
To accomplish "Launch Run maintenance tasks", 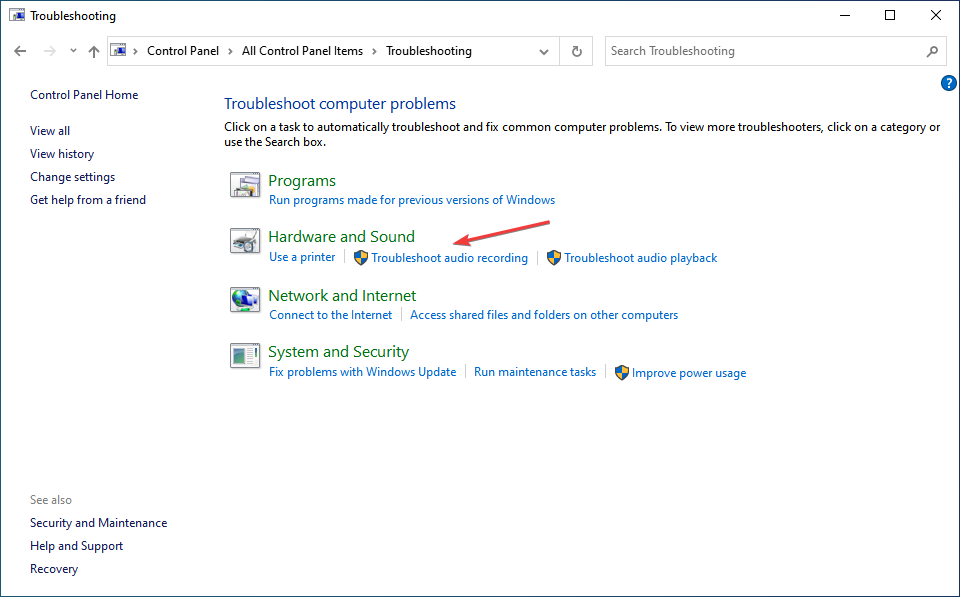I will click(x=535, y=372).
